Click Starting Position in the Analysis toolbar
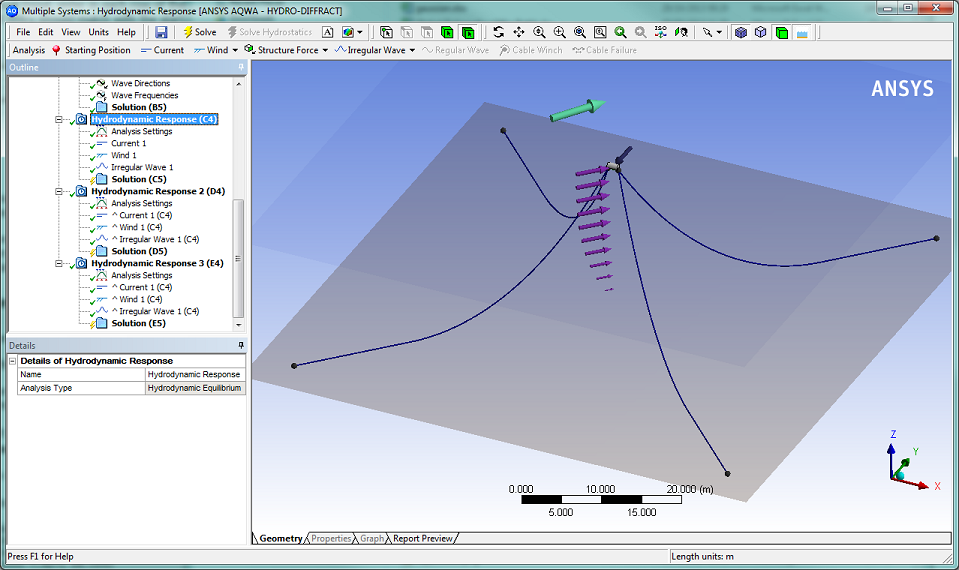Screen dimensions: 959x570 [x=91, y=50]
